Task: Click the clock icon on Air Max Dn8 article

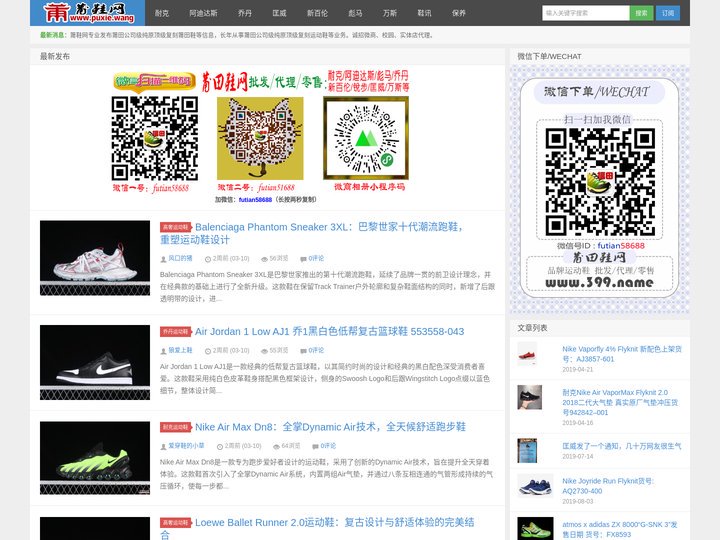Action: click(x=219, y=446)
